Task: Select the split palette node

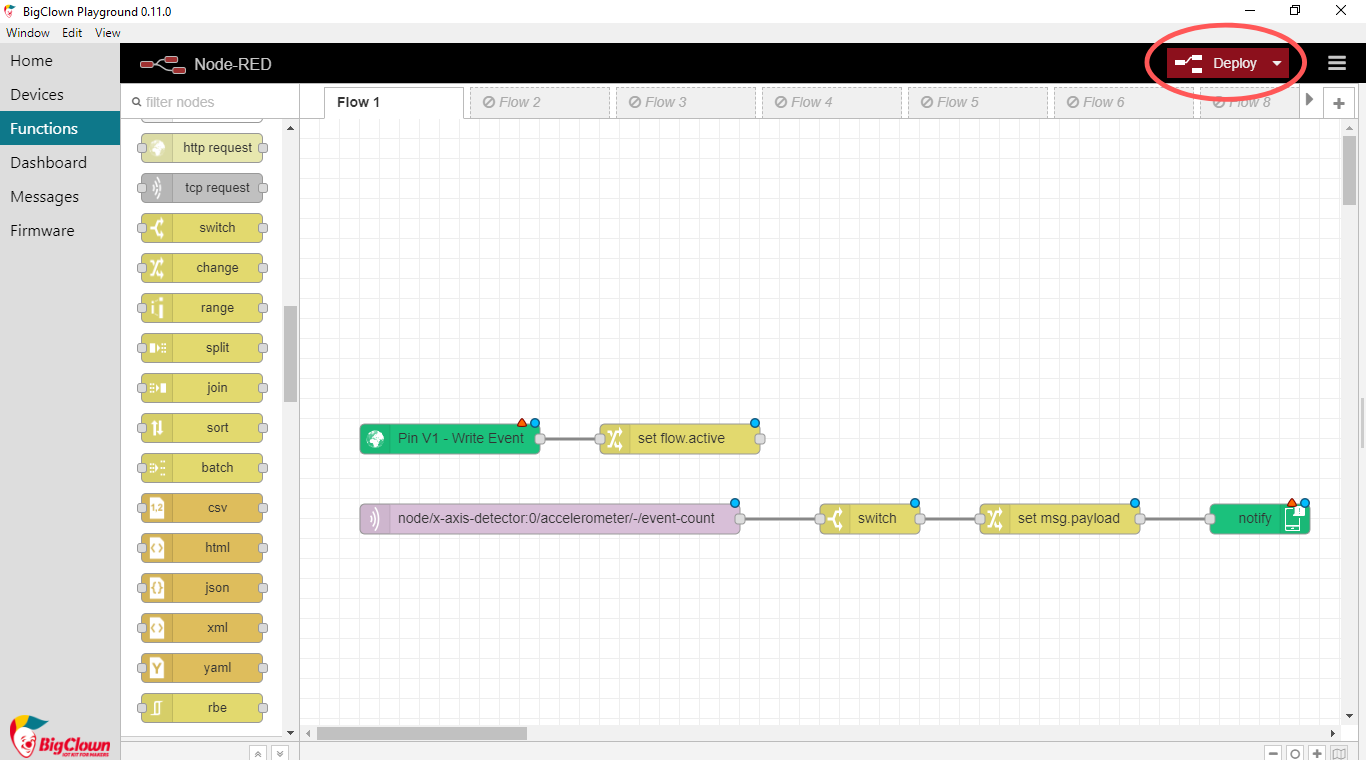Action: 202,348
